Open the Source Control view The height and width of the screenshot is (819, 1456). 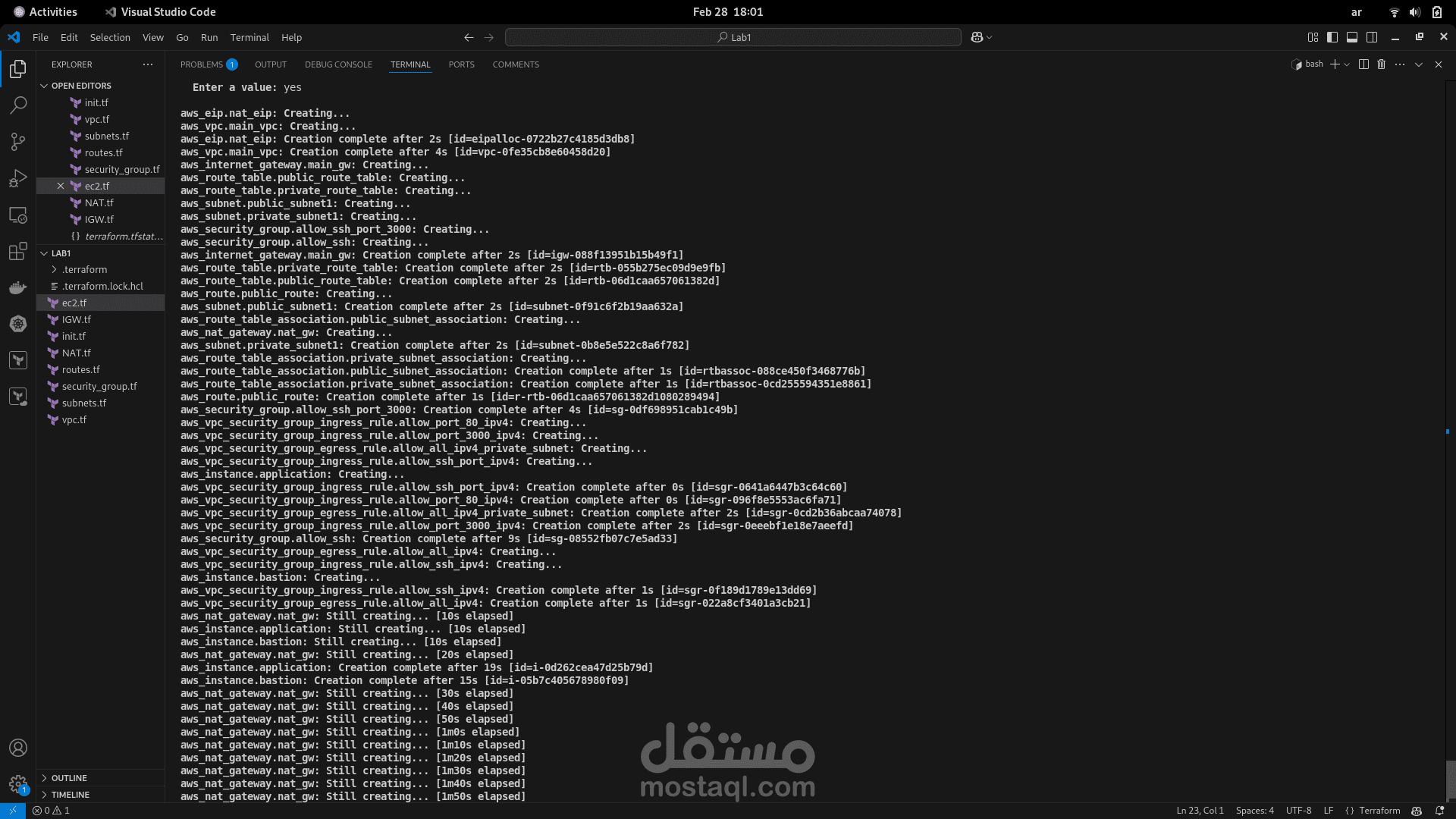(18, 142)
